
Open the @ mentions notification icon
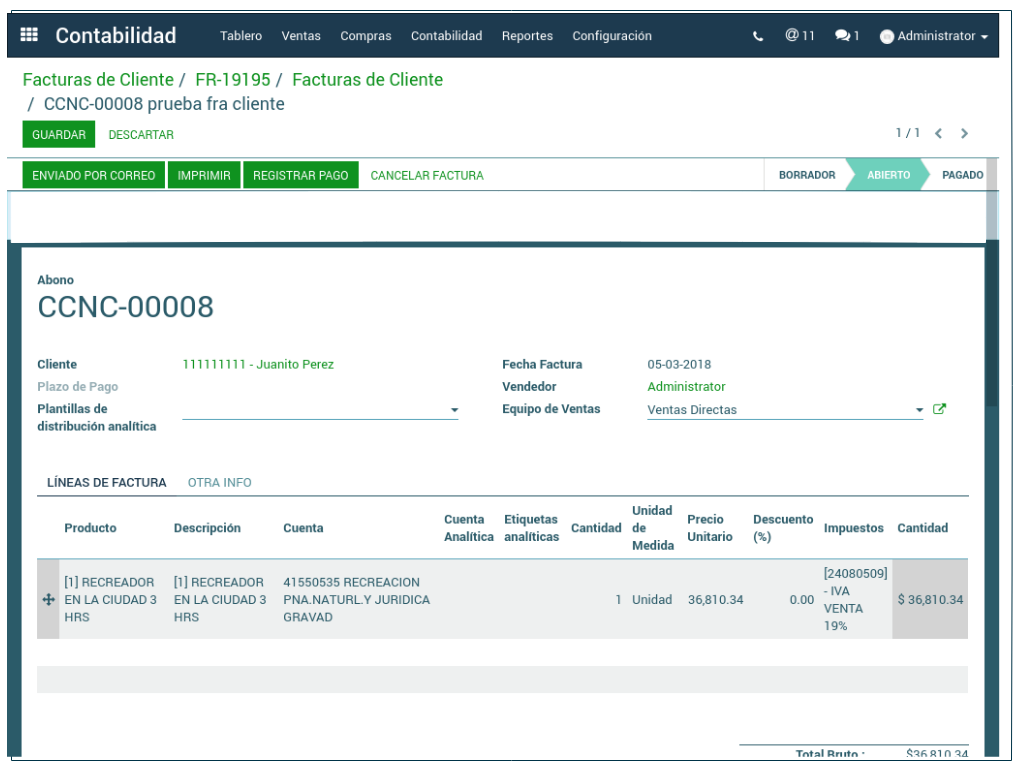799,36
